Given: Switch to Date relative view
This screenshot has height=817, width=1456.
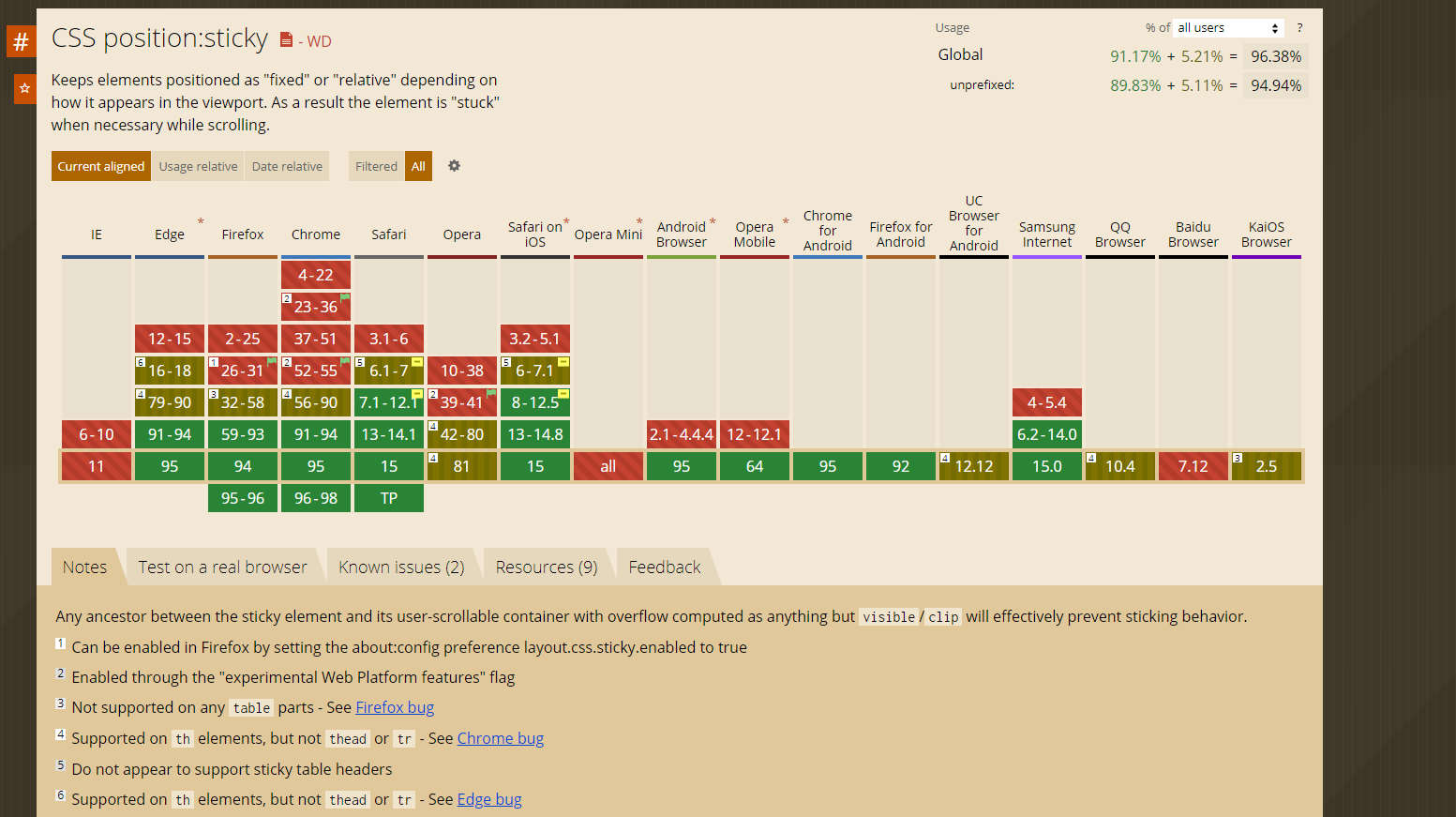Looking at the screenshot, I should (x=287, y=166).
